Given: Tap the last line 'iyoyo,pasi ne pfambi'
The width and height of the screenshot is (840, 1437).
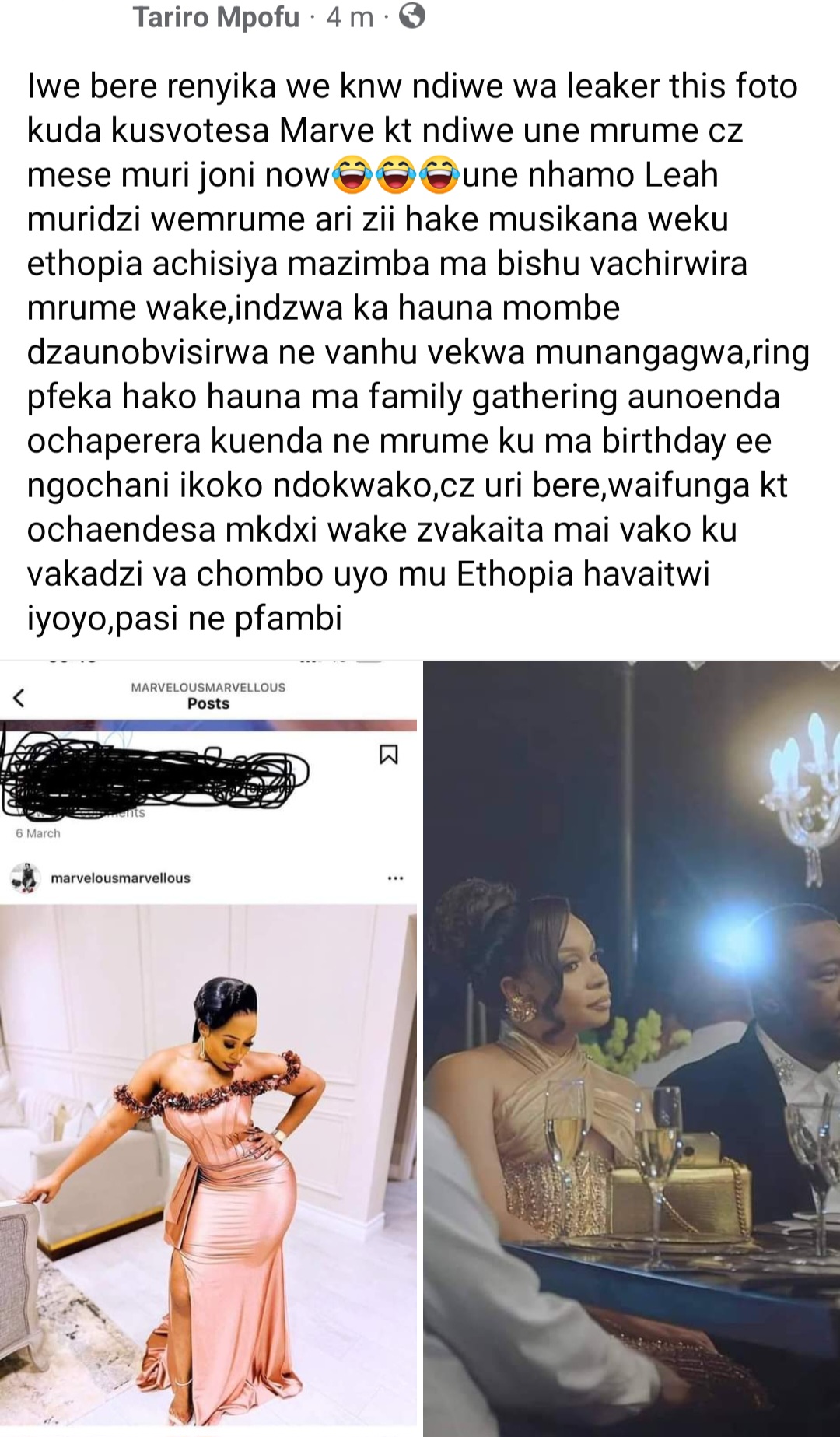Looking at the screenshot, I should pyautogui.click(x=184, y=619).
